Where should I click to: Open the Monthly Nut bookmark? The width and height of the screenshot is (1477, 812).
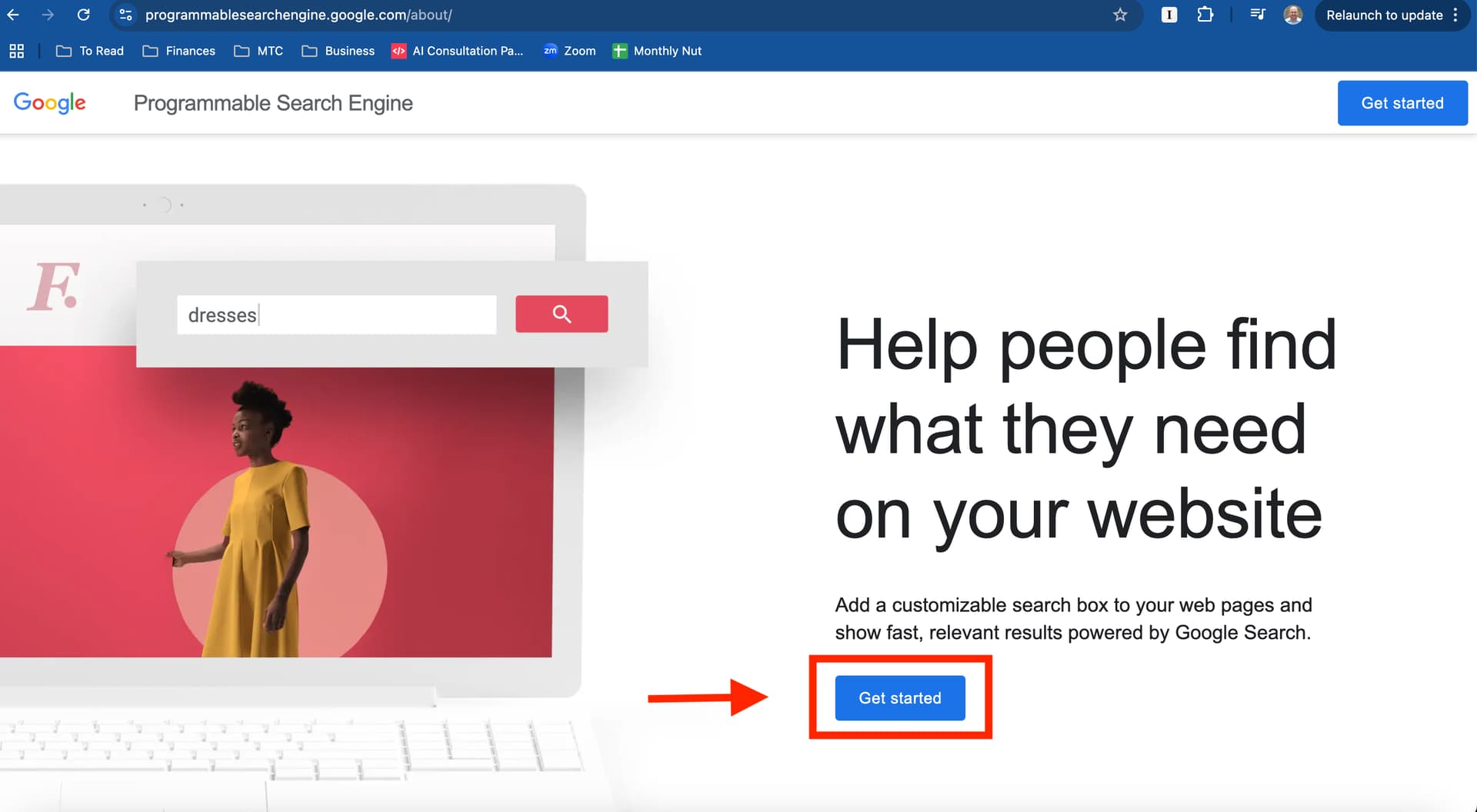click(x=657, y=51)
